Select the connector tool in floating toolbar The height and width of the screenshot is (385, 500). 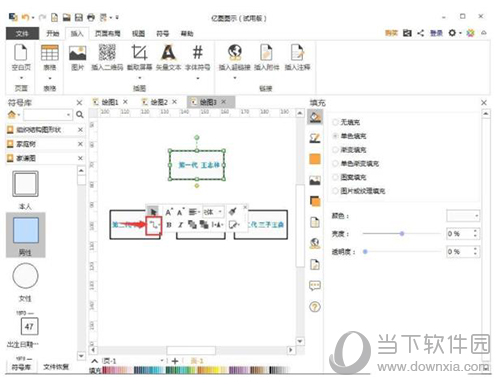[x=153, y=225]
